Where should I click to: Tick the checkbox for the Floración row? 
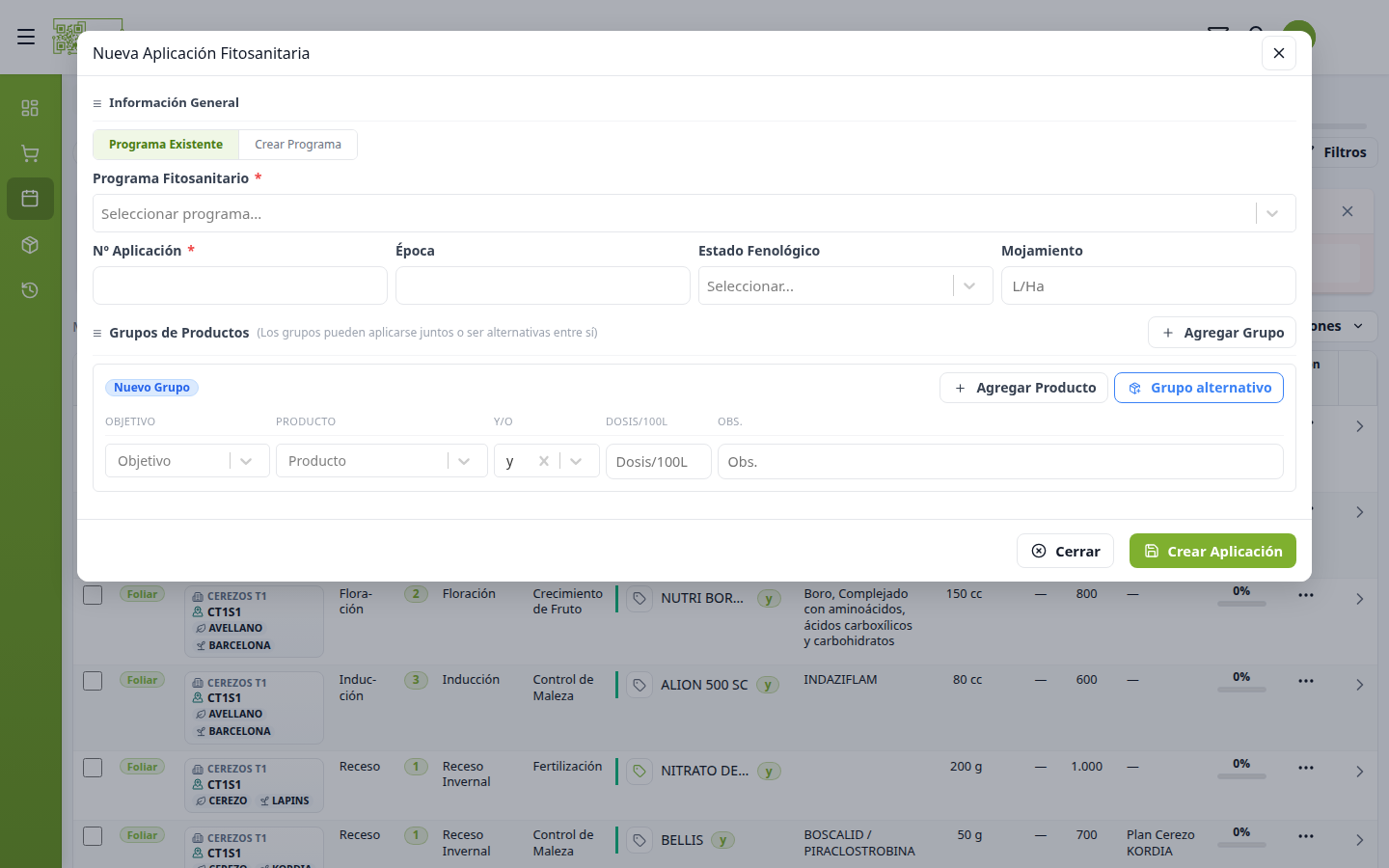(x=93, y=595)
